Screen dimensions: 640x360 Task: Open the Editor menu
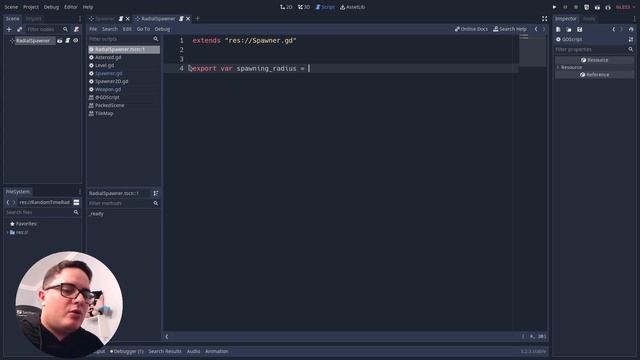[71, 7]
